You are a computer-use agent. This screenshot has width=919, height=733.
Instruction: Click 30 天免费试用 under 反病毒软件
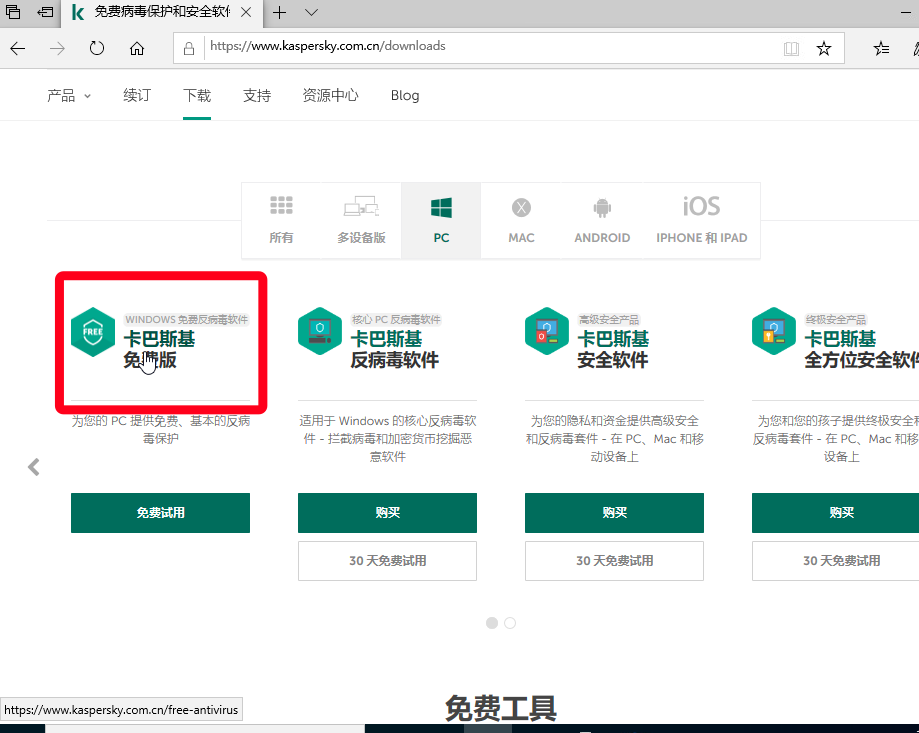click(x=387, y=561)
